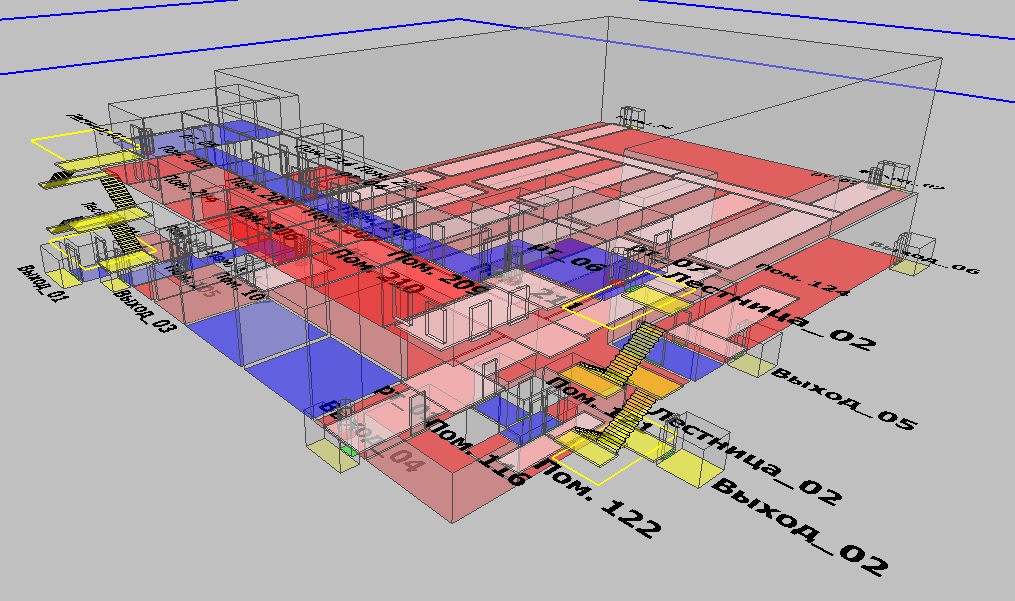Image resolution: width=1015 pixels, height=601 pixels.
Task: Select the Выход_02 exit label
Action: [x=800, y=528]
